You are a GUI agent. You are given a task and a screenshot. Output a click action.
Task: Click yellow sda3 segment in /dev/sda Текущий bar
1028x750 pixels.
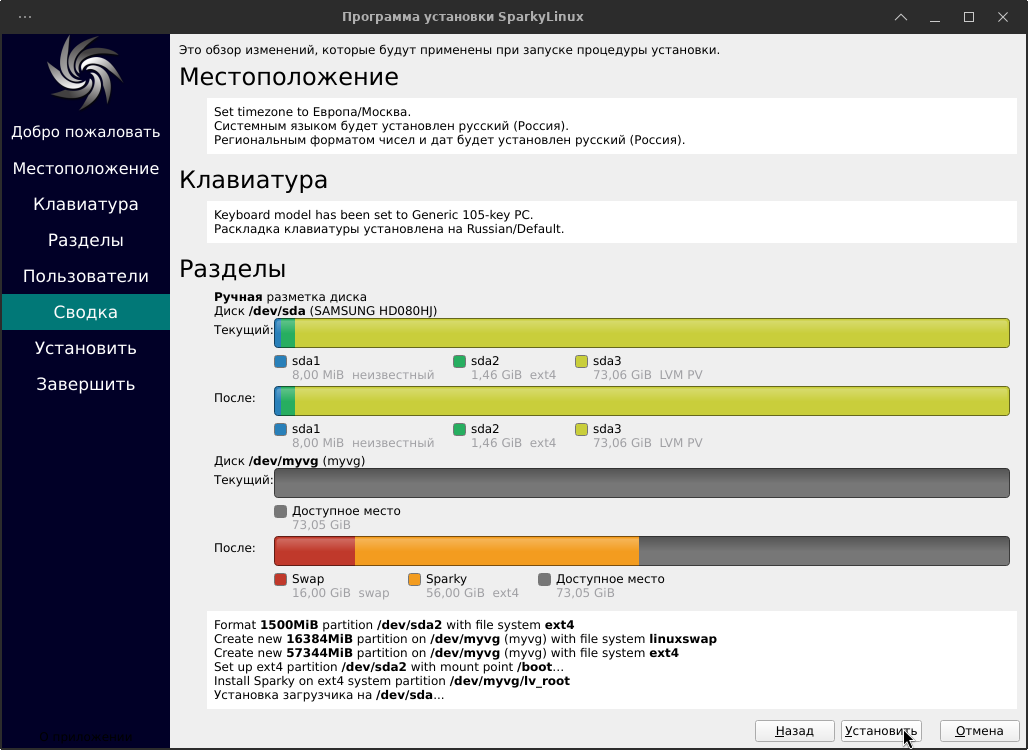pos(652,333)
